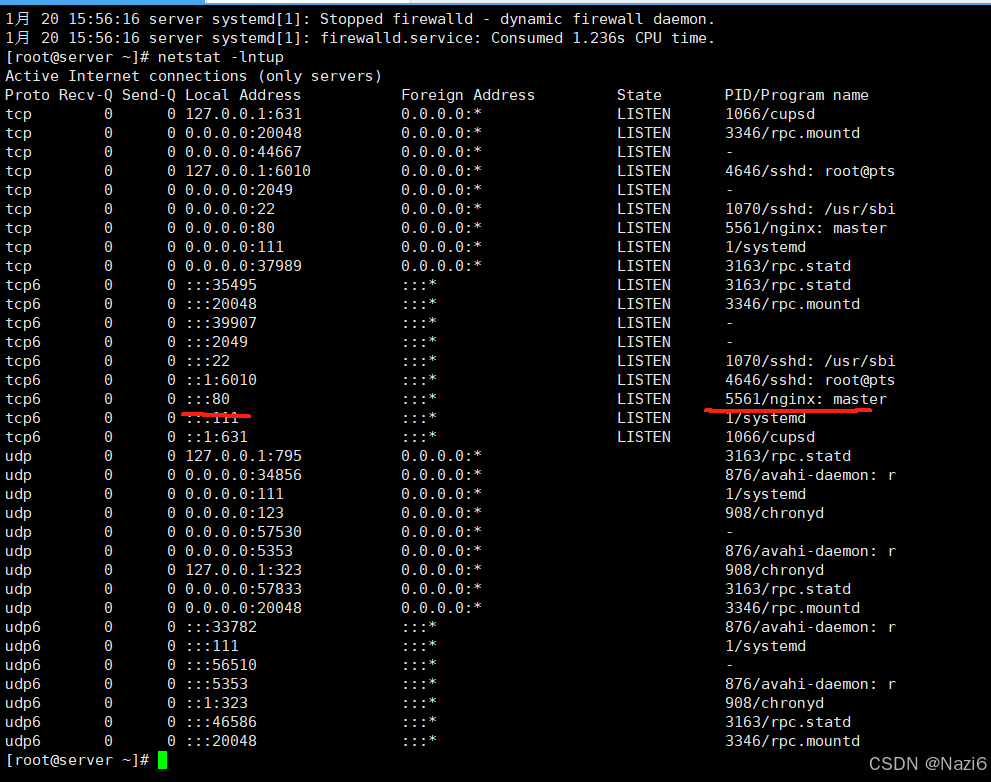Click '0.0.0.0:80' local address

coord(230,228)
